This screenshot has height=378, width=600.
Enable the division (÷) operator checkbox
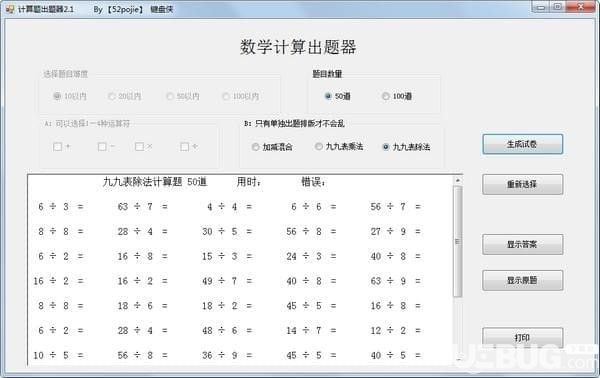click(184, 147)
